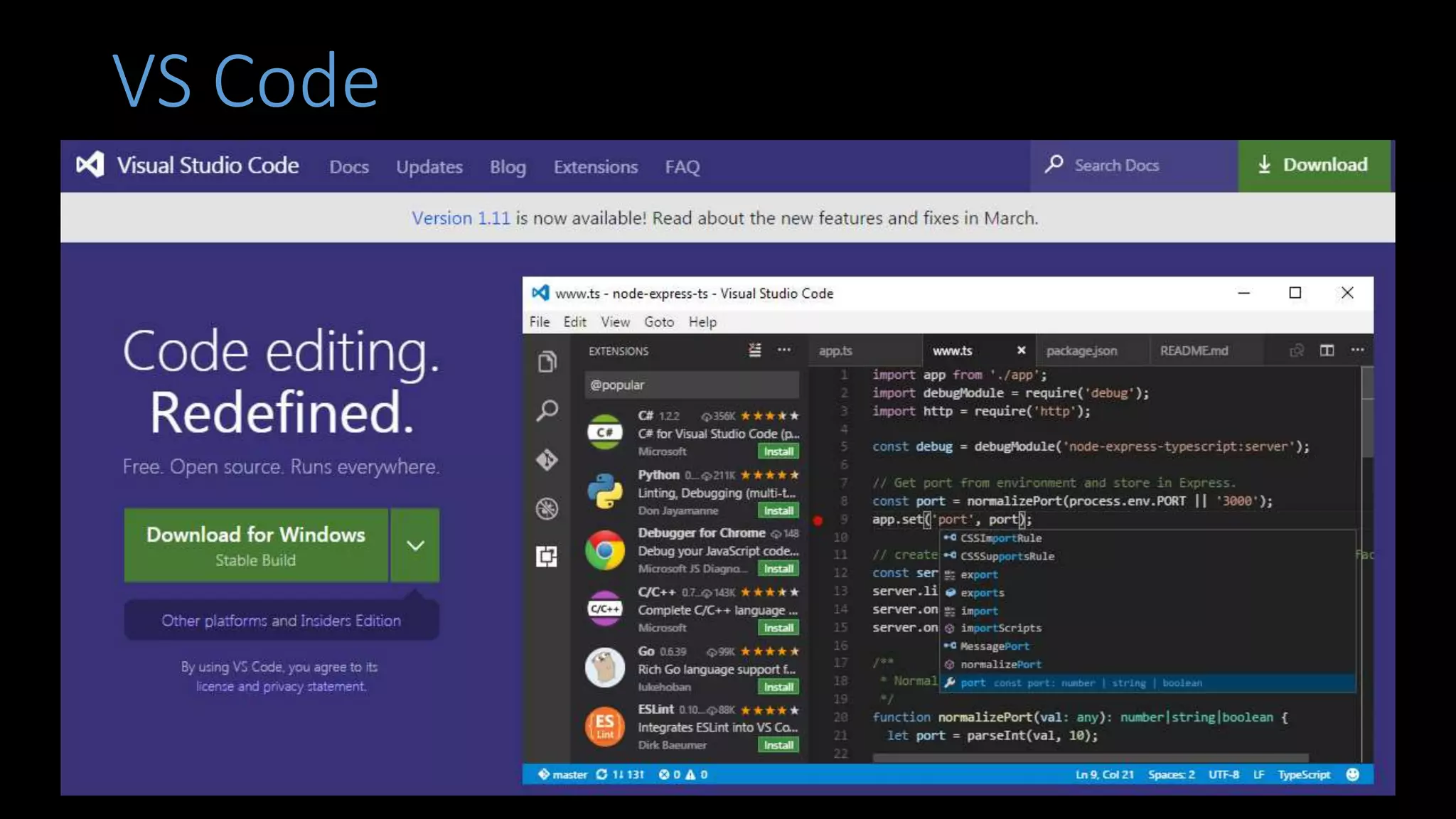Viewport: 1456px width, 819px height.
Task: Open the Extensions panel more actions ellipsis
Action: tap(784, 350)
